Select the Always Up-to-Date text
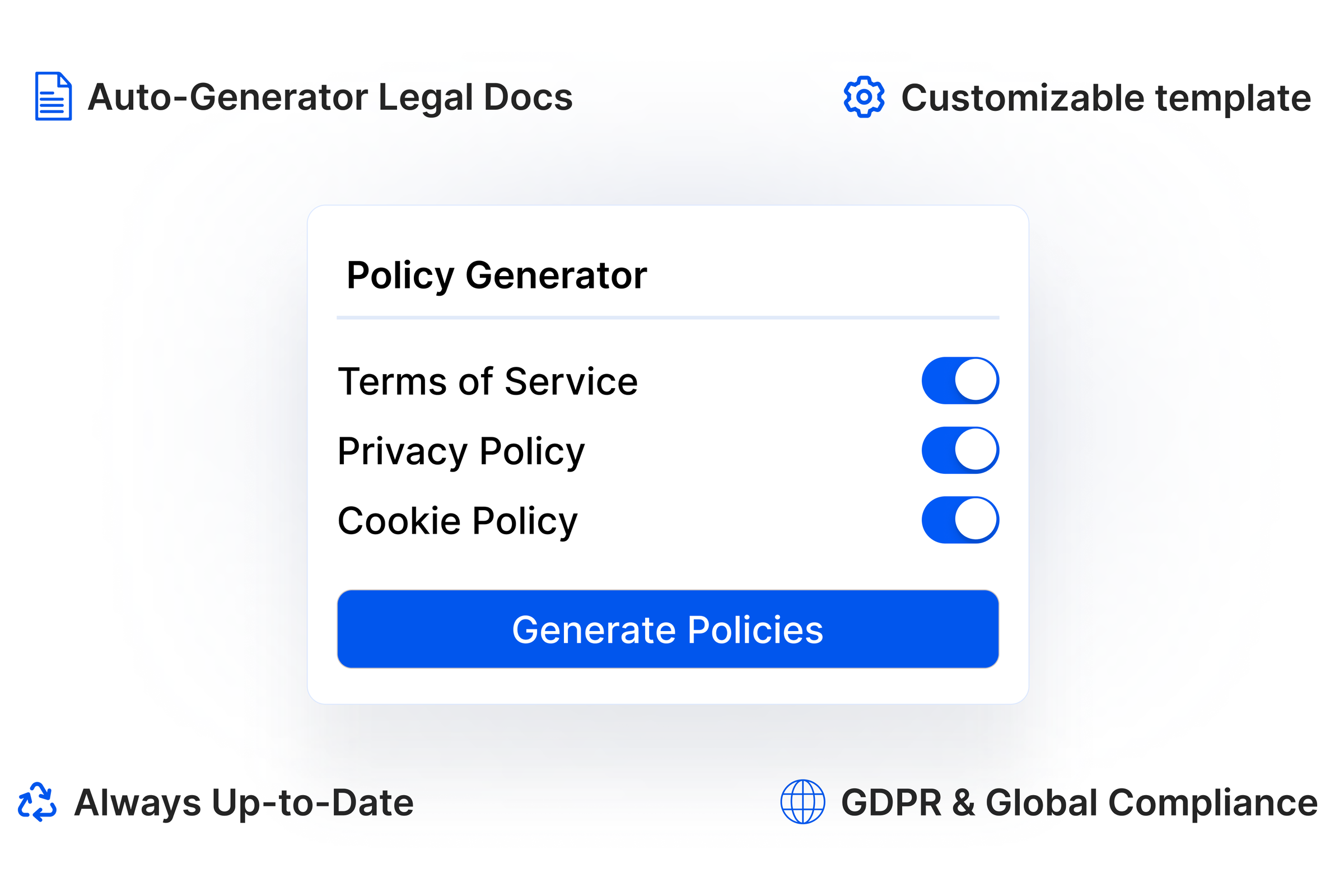This screenshot has width=1344, height=896. point(244,803)
